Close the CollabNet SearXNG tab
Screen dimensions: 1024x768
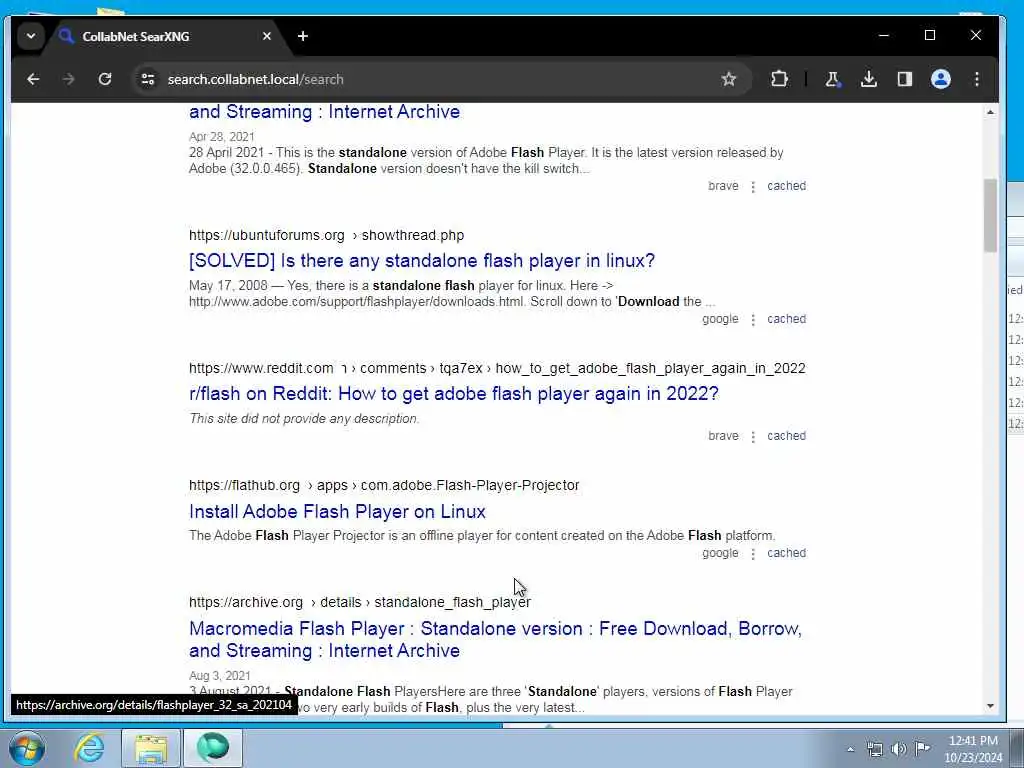266,37
